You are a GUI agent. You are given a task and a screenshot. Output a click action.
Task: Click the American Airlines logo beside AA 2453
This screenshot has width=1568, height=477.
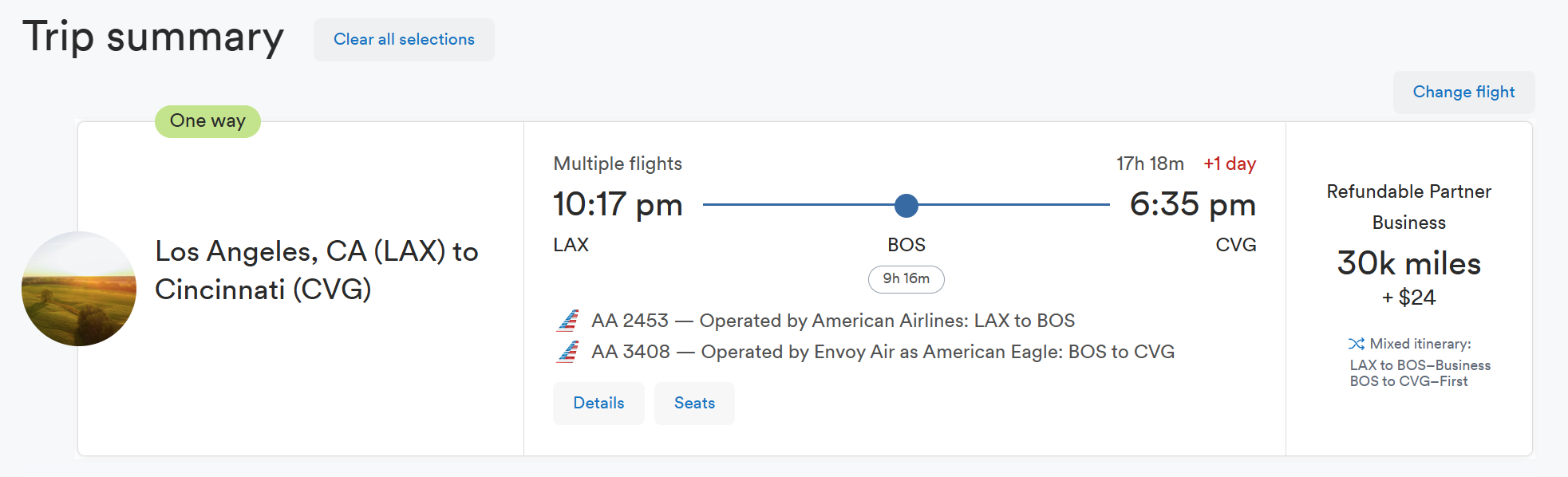pos(567,321)
